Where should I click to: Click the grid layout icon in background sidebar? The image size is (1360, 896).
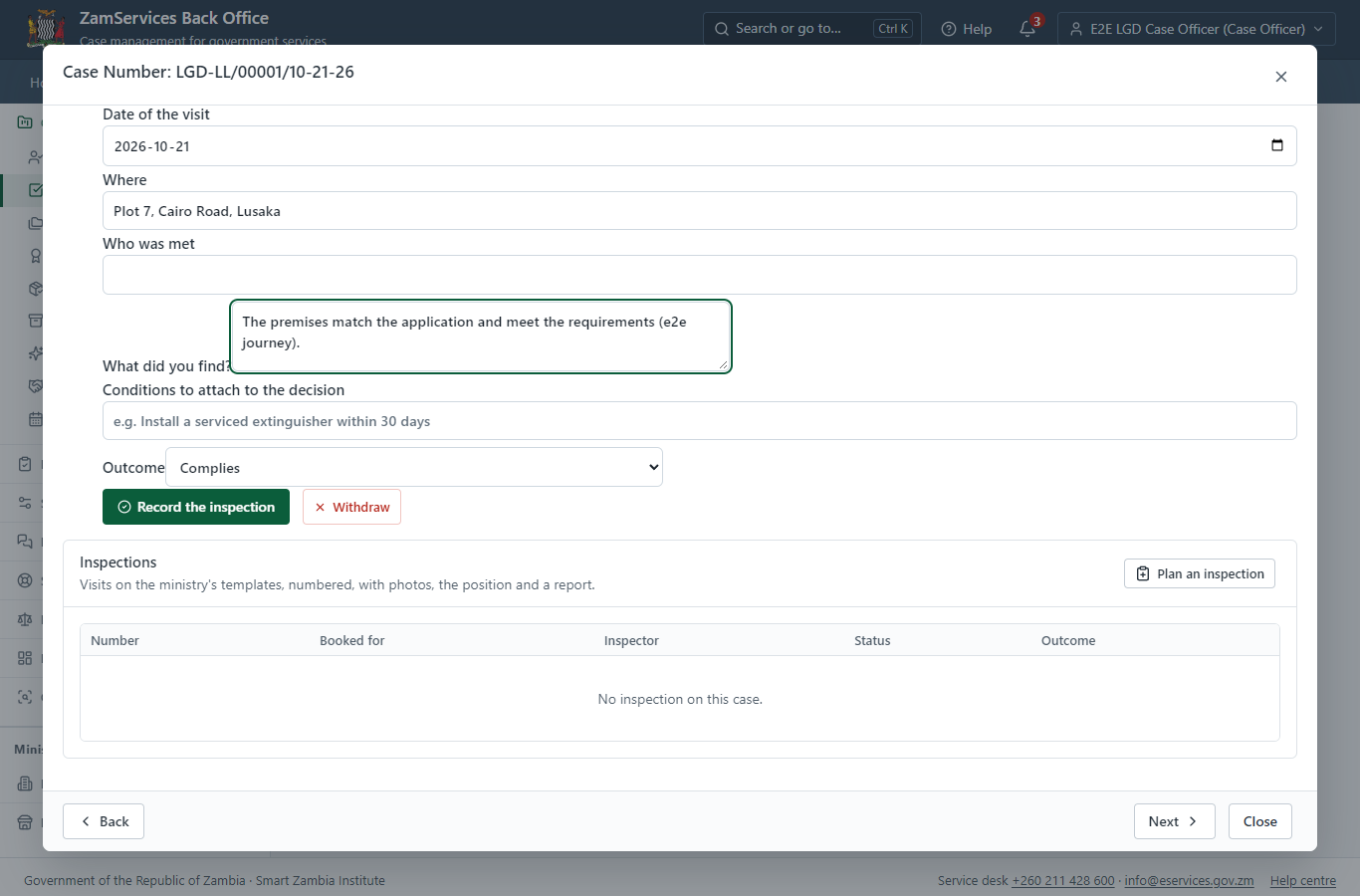point(25,658)
